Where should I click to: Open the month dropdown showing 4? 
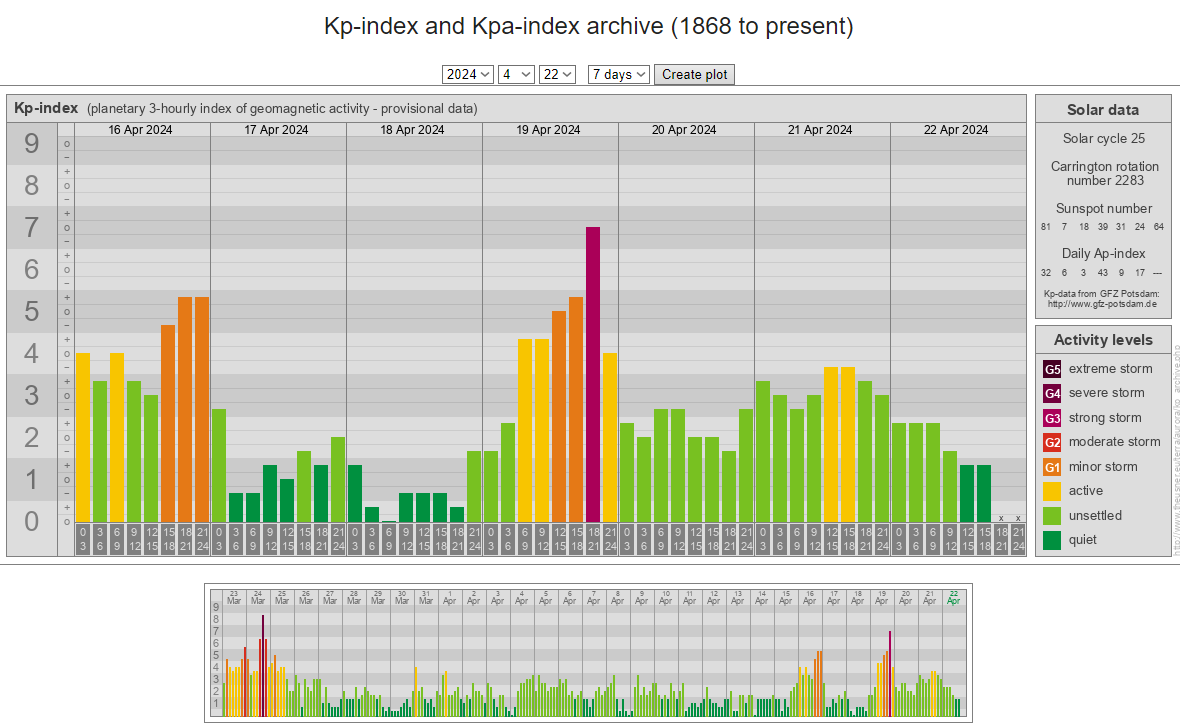click(x=516, y=75)
